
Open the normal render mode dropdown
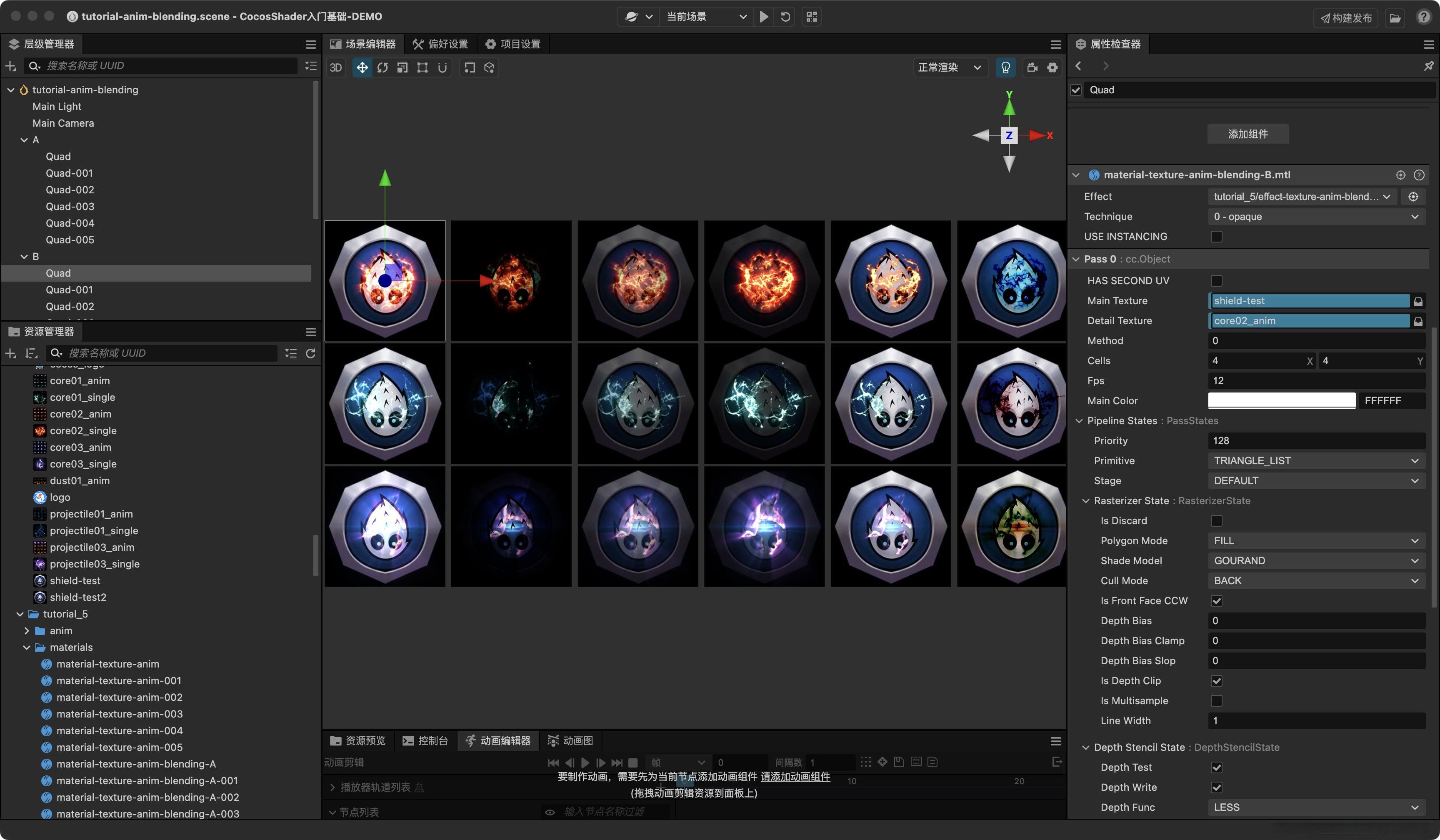(x=950, y=67)
